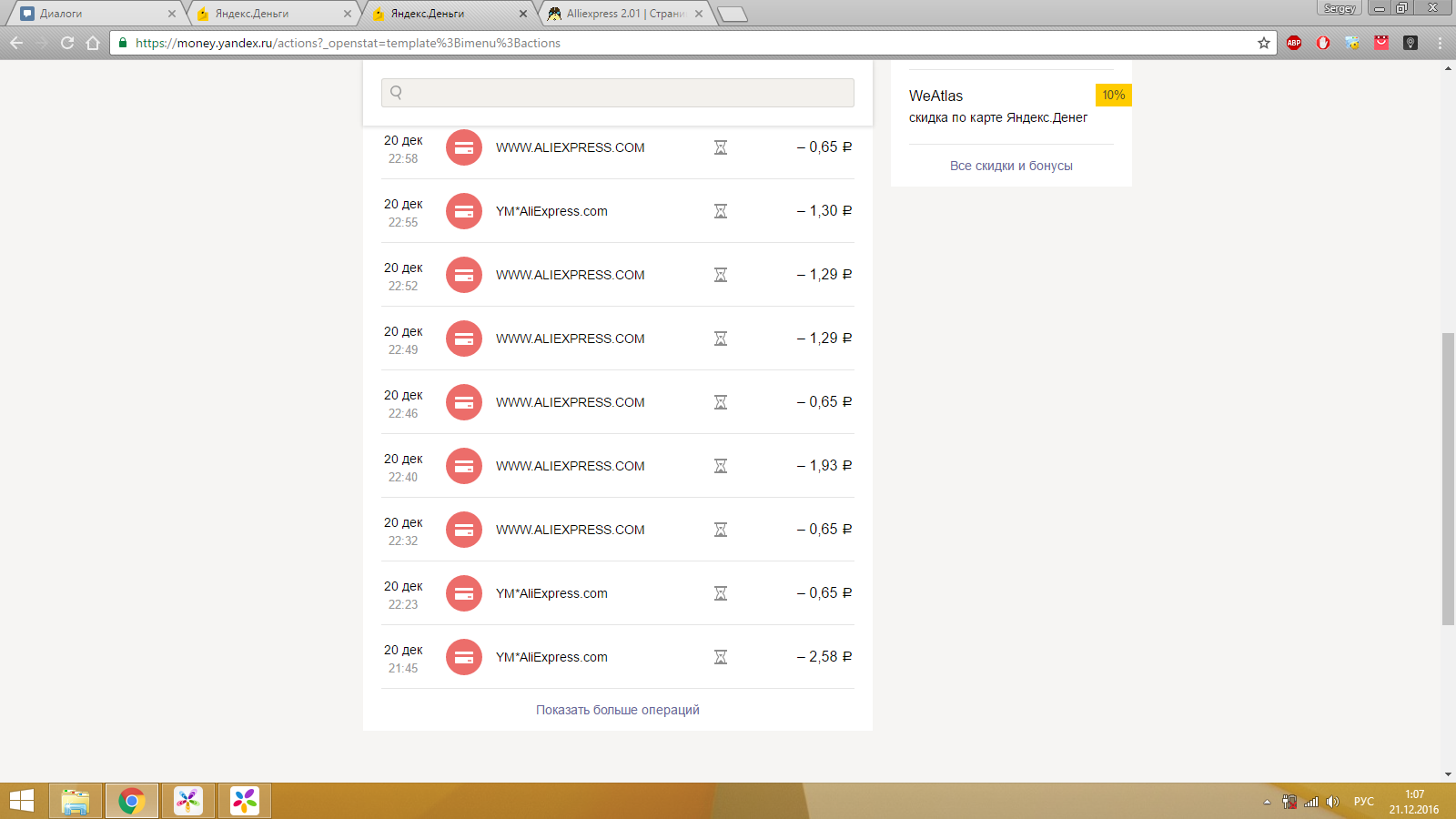The height and width of the screenshot is (819, 1456).
Task: Go to the browser home page
Action: (93, 43)
